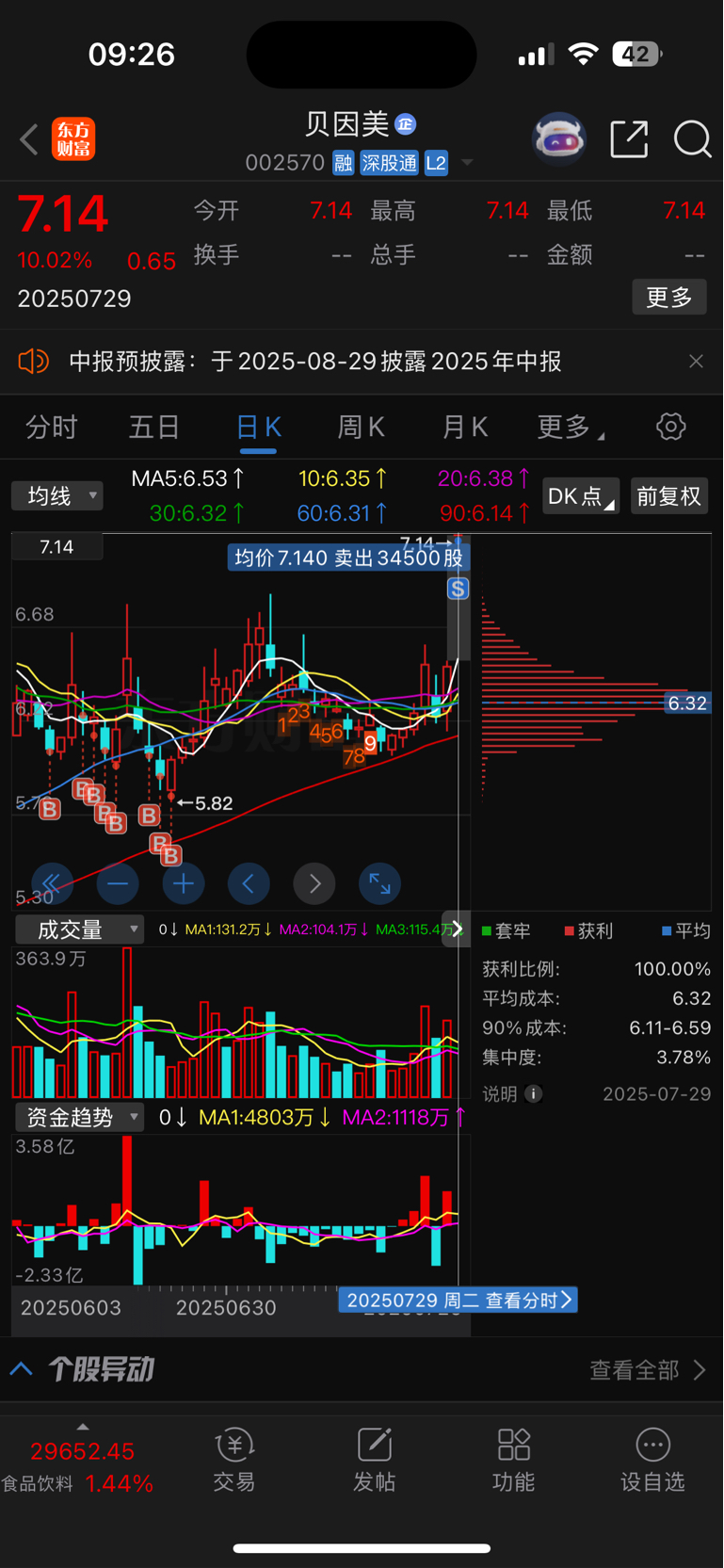The width and height of the screenshot is (724, 1568).
Task: Switch to 周K tab
Action: [x=362, y=428]
